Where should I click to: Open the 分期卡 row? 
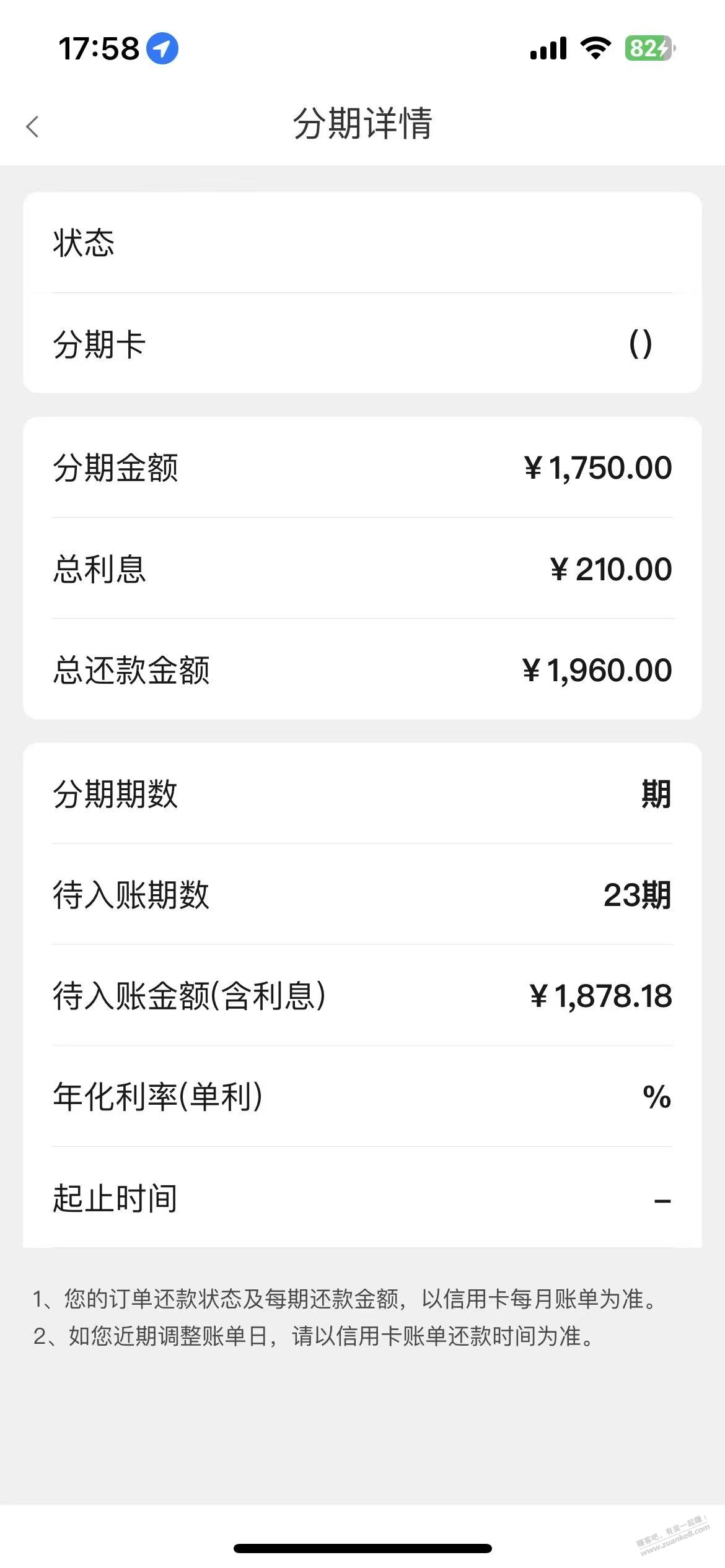[x=362, y=344]
